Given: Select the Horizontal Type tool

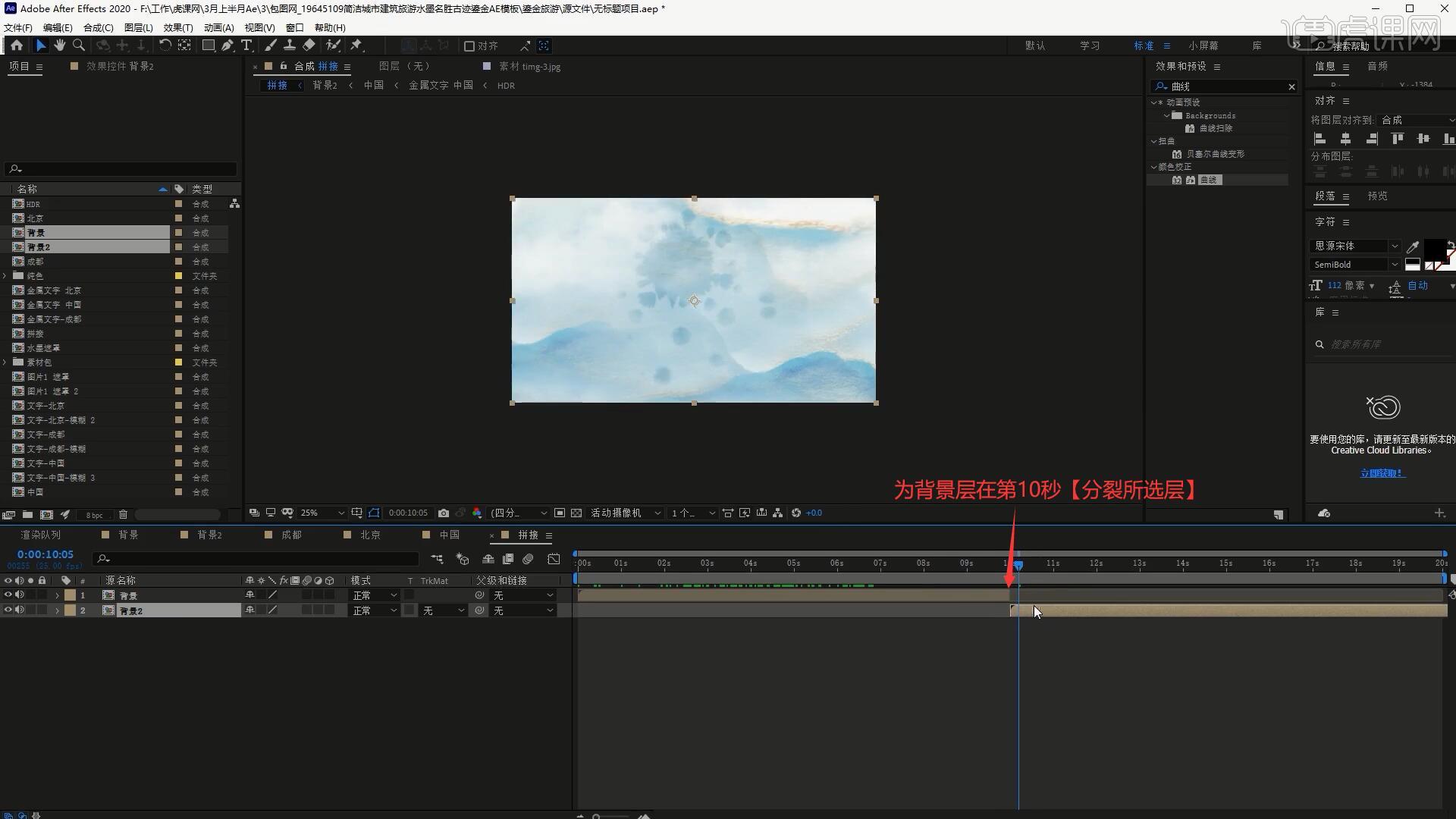Looking at the screenshot, I should (x=246, y=45).
